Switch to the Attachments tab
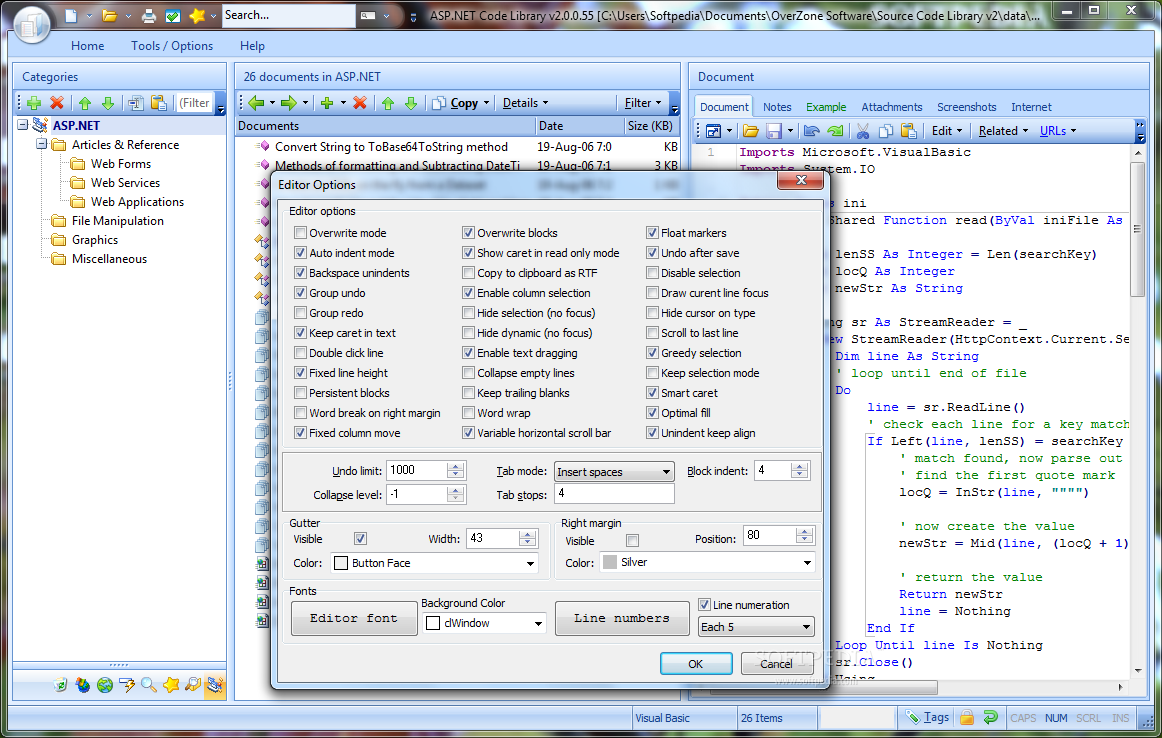Screen dimensions: 1162x738 pos(892,107)
